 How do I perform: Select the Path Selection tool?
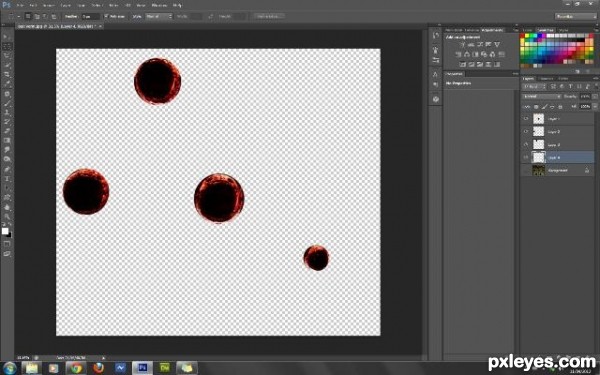click(7, 188)
